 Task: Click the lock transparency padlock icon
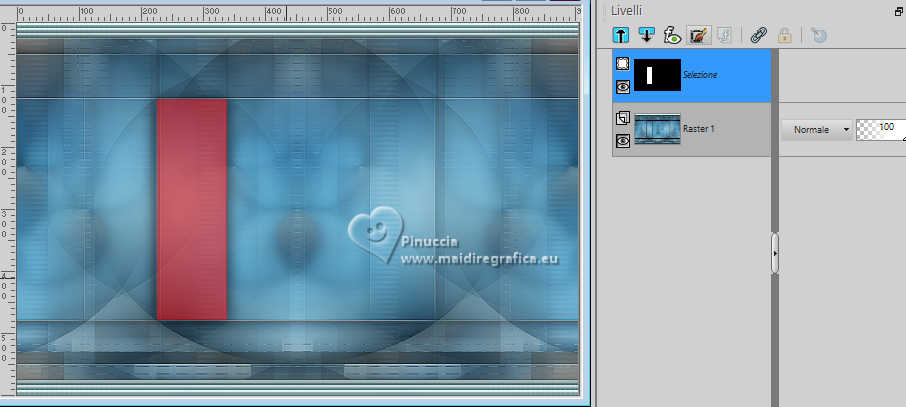[x=784, y=35]
